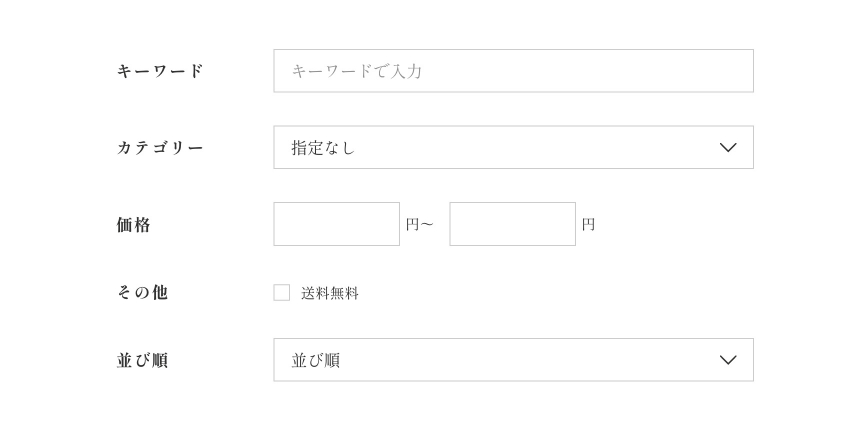Click the chevron arrow in 並び順 dropdown

pos(728,360)
